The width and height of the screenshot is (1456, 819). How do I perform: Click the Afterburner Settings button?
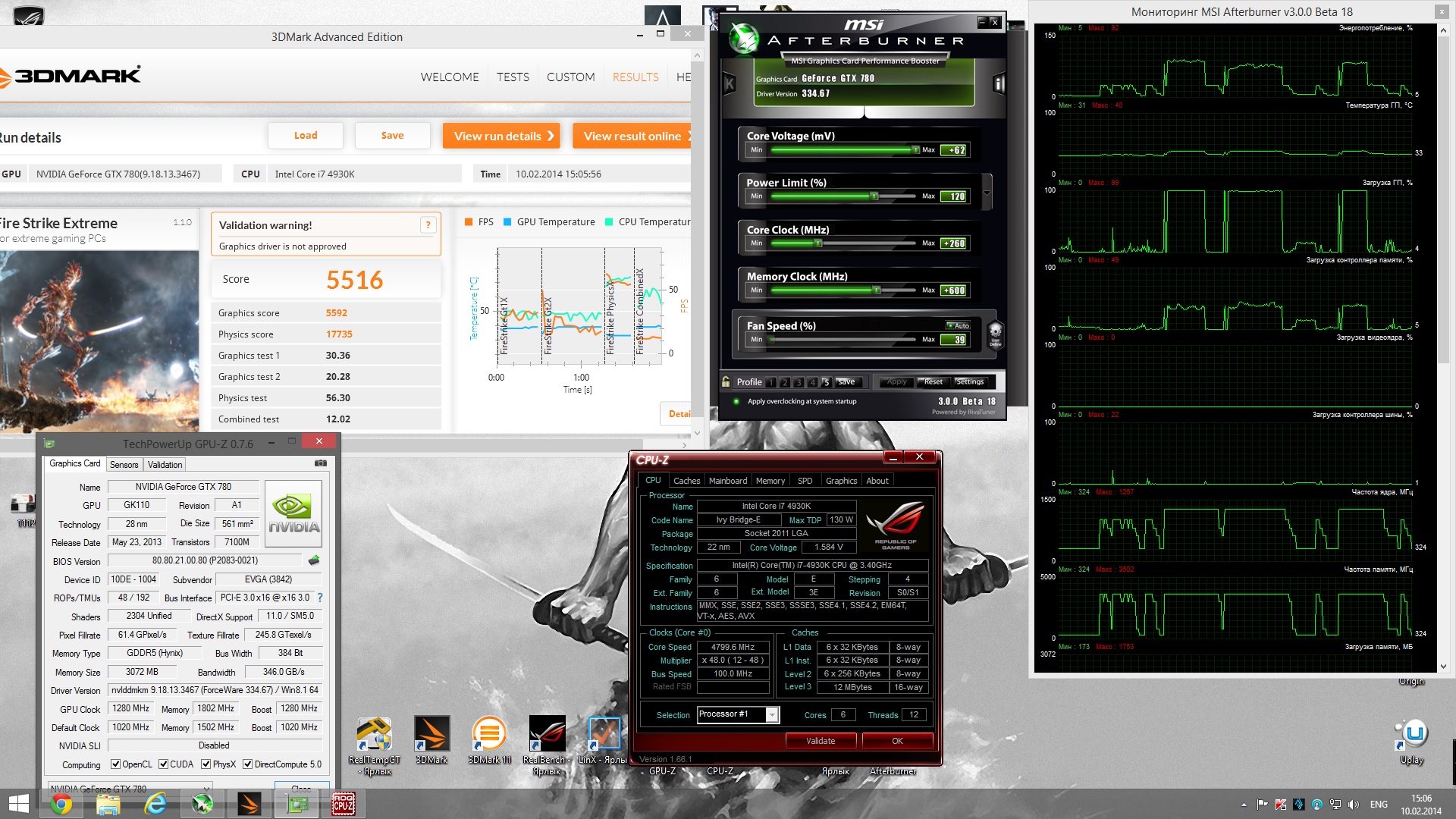pyautogui.click(x=969, y=382)
